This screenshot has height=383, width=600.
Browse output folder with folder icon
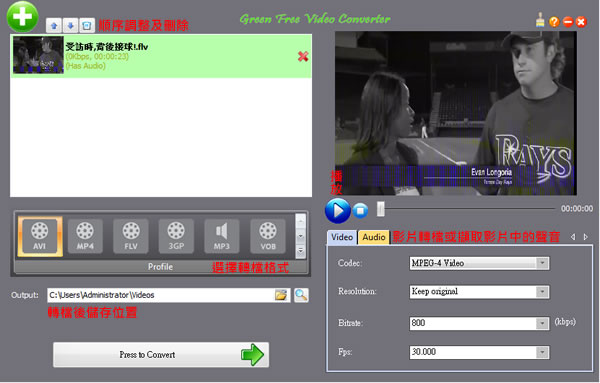pyautogui.click(x=281, y=295)
